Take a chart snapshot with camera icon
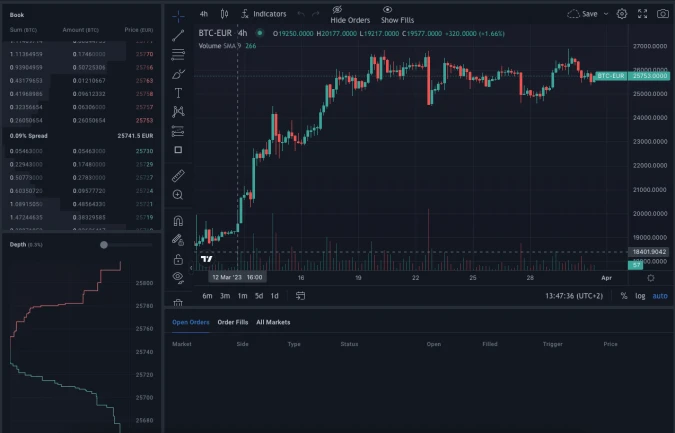The height and width of the screenshot is (433, 675). click(663, 14)
